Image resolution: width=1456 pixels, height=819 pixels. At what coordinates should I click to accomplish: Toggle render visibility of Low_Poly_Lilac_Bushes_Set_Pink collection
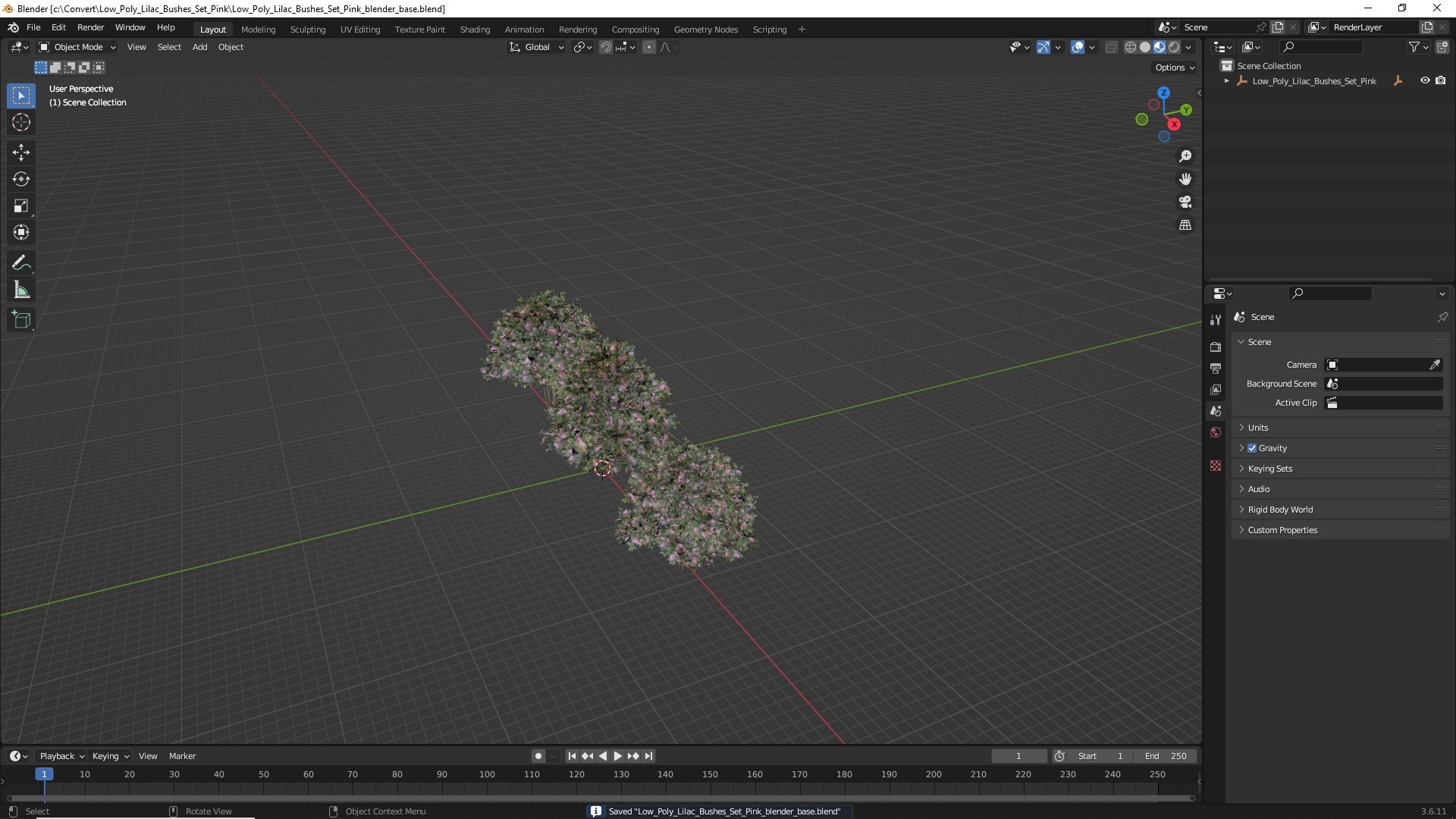[x=1441, y=80]
